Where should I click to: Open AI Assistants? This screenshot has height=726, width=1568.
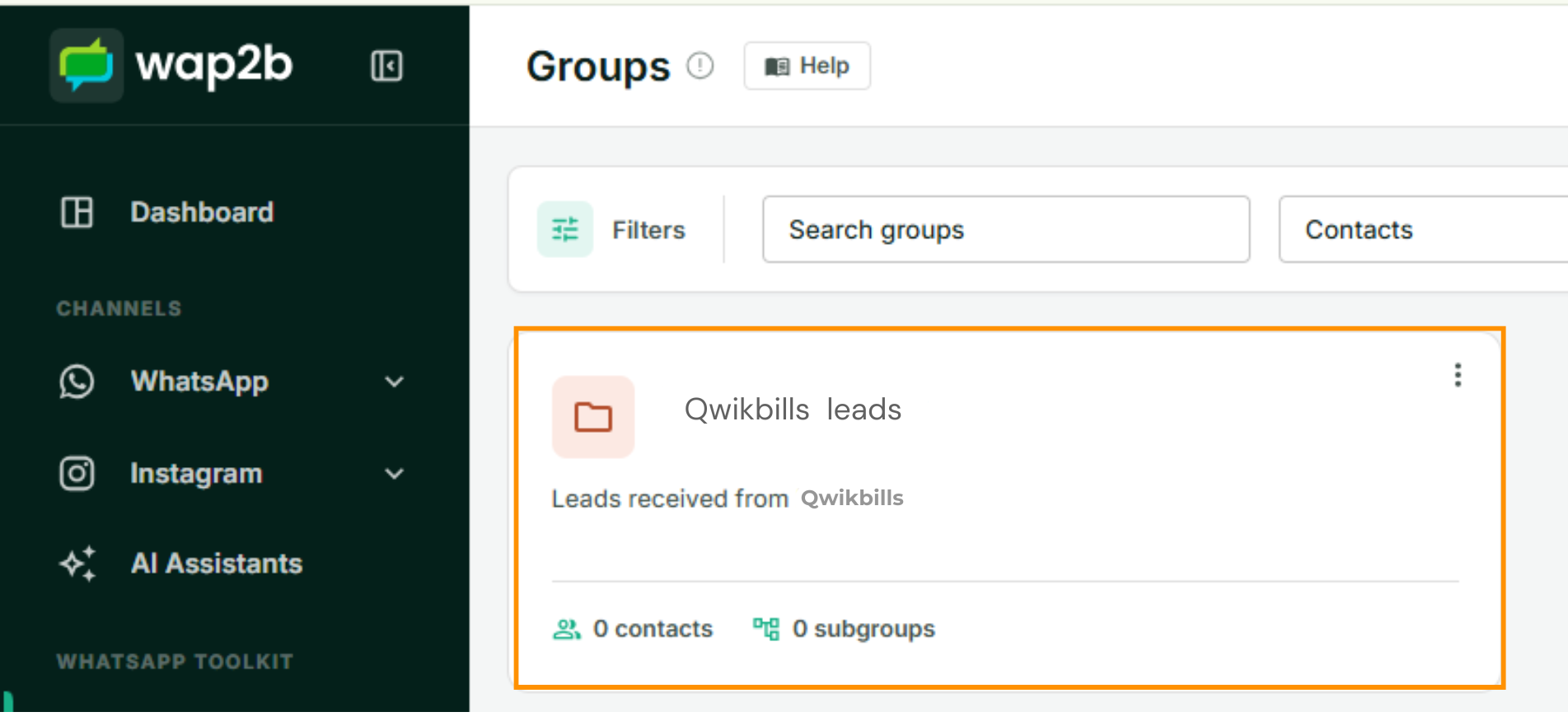(217, 564)
